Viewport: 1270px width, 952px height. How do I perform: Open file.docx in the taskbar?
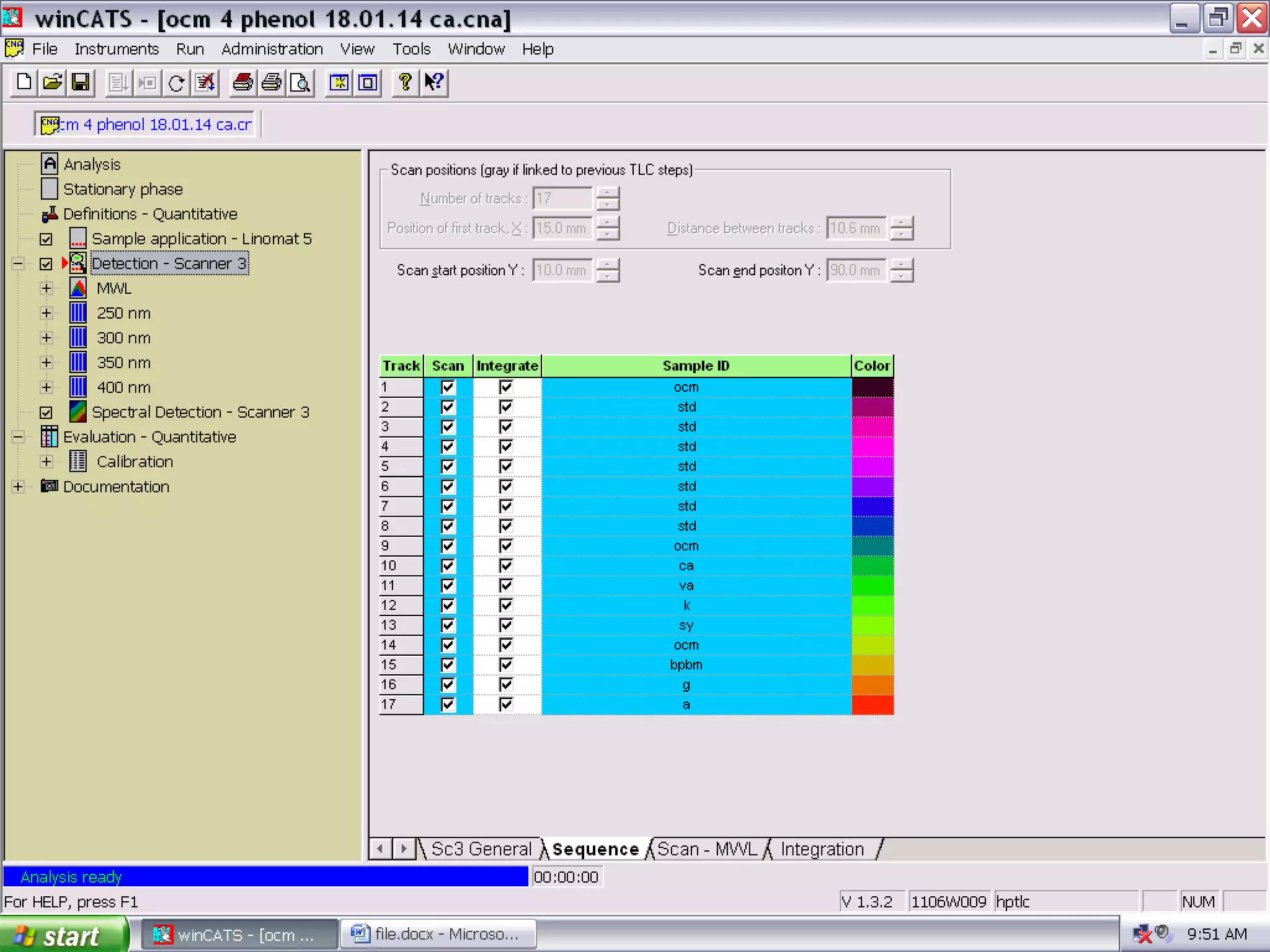coord(437,934)
